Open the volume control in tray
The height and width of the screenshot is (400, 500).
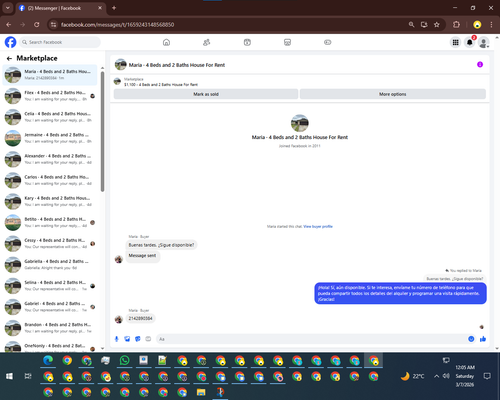(x=446, y=376)
